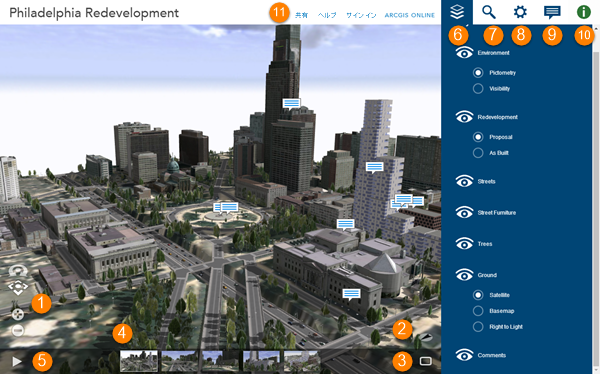This screenshot has height=374, width=600.
Task: Select the Pictometry radio option
Action: [x=478, y=72]
